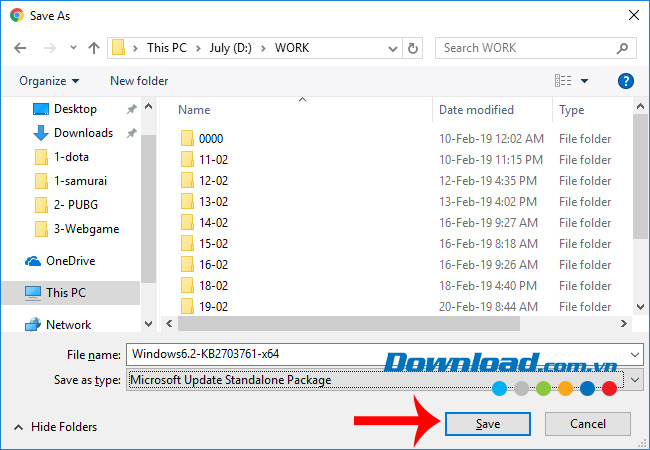This screenshot has width=650, height=450.
Task: Click the horizontal scrollbar thumb
Action: coord(349,324)
